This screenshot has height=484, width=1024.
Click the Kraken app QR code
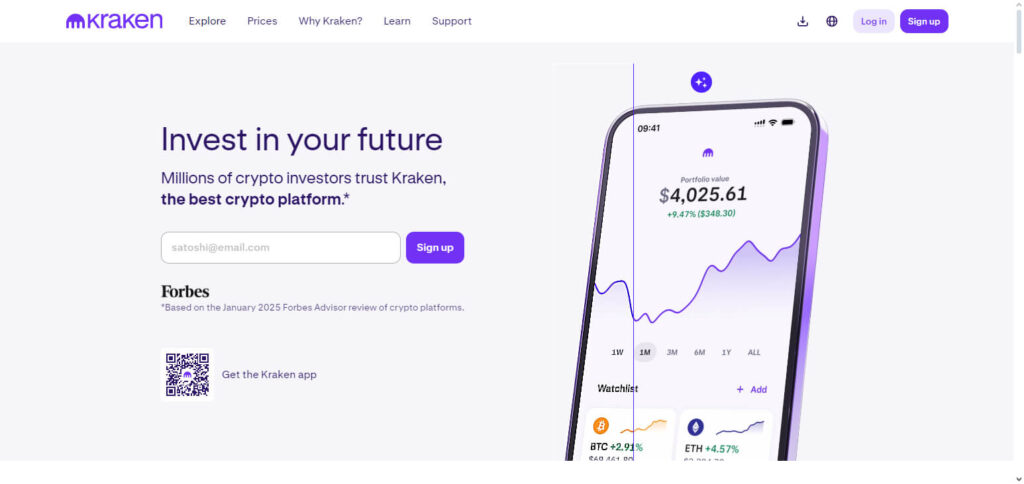coord(187,375)
